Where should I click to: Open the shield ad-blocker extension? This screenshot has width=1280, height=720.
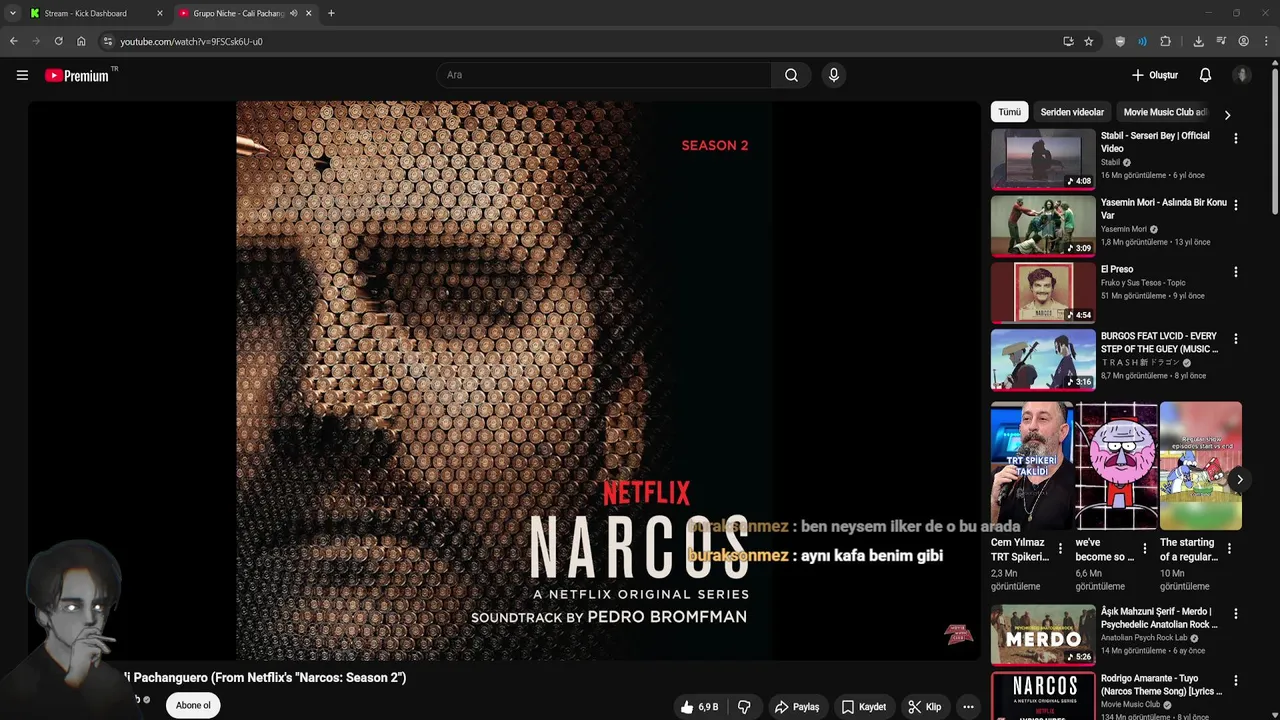click(1120, 41)
